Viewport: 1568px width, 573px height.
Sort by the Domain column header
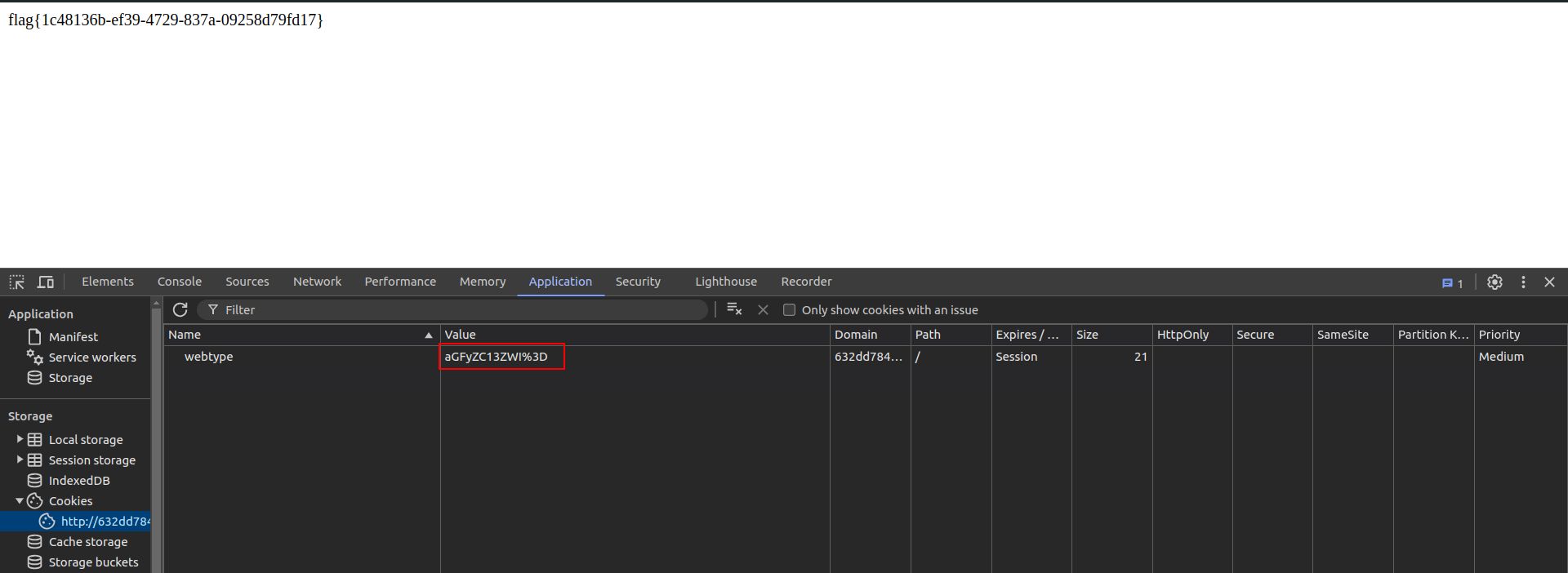(870, 335)
